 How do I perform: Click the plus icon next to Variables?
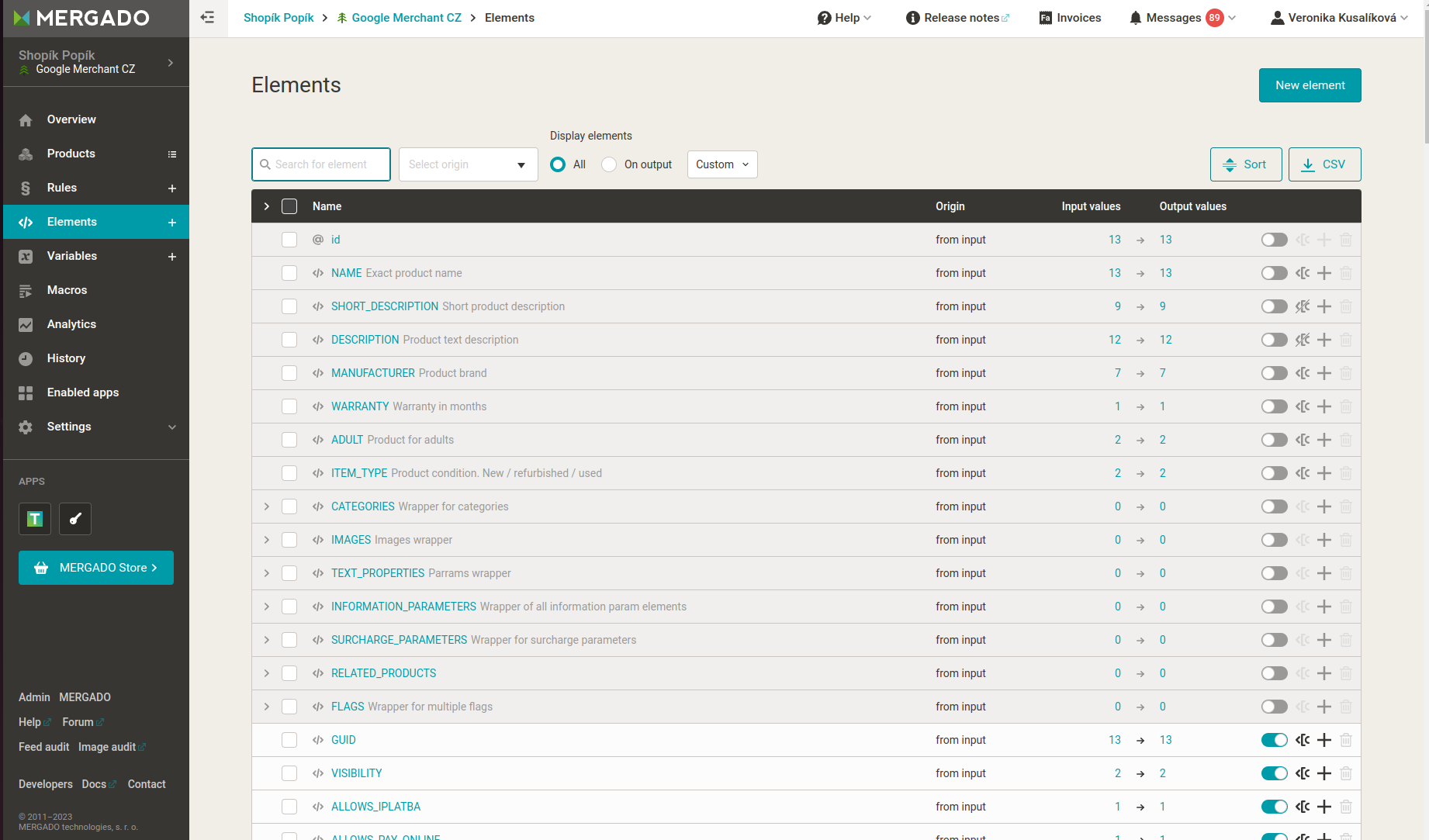(x=172, y=257)
